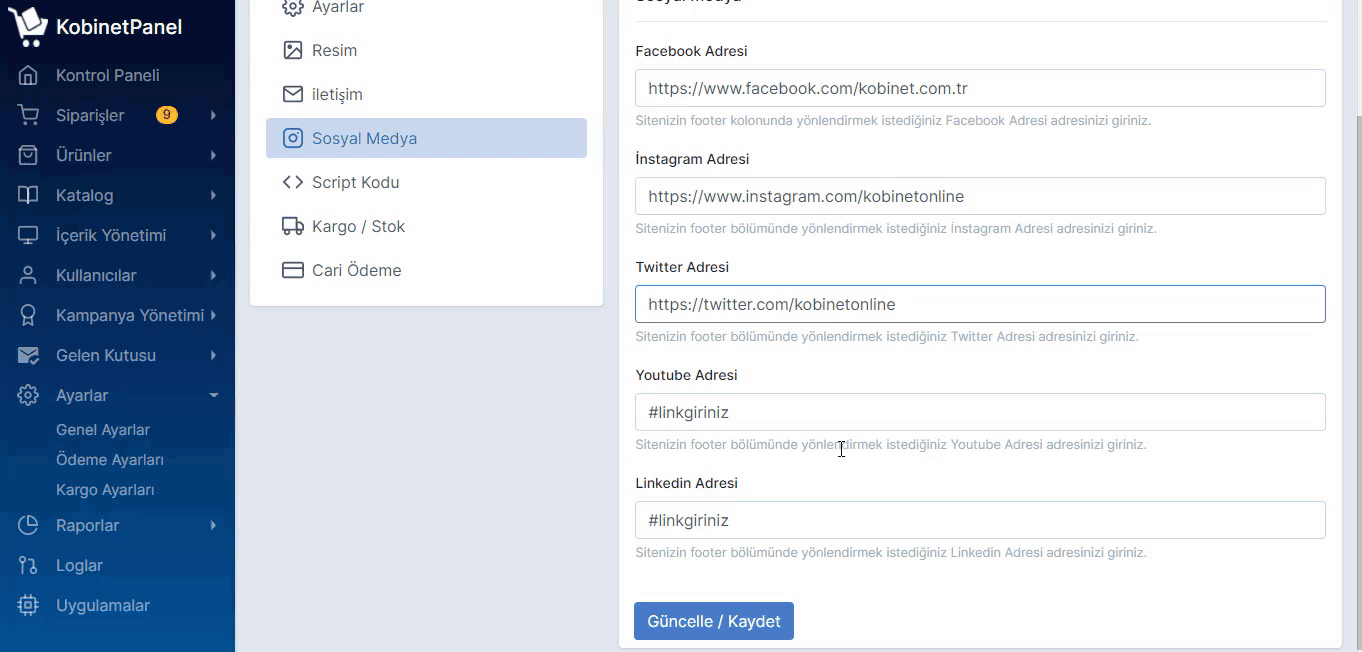Expand the Kullanıcılar submenu arrow

[x=213, y=275]
